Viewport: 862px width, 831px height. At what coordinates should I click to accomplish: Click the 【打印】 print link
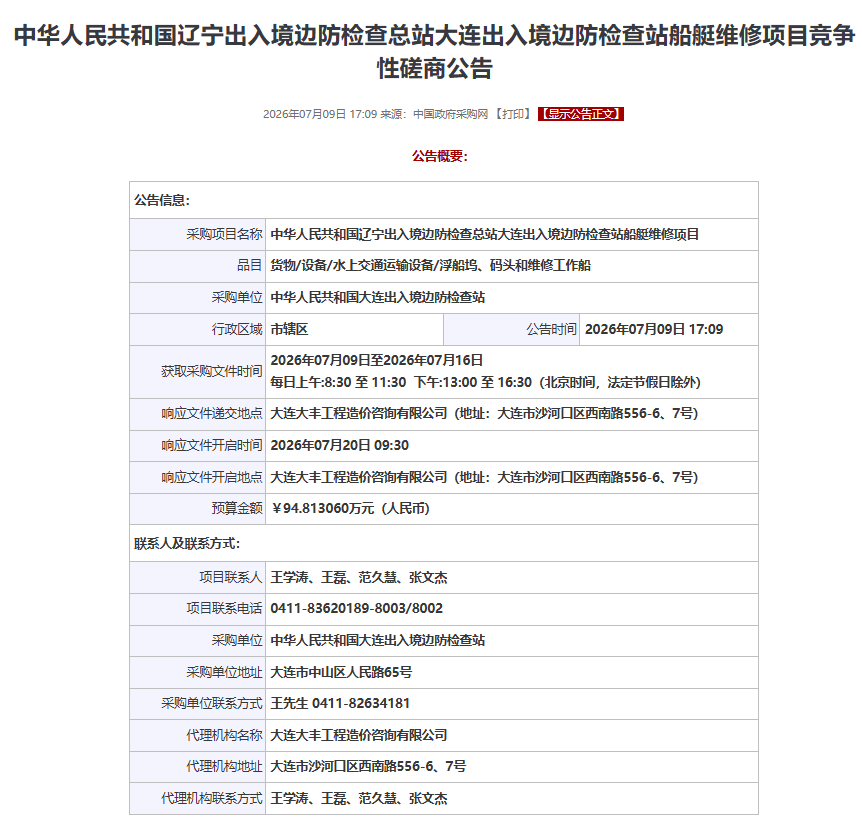point(512,114)
